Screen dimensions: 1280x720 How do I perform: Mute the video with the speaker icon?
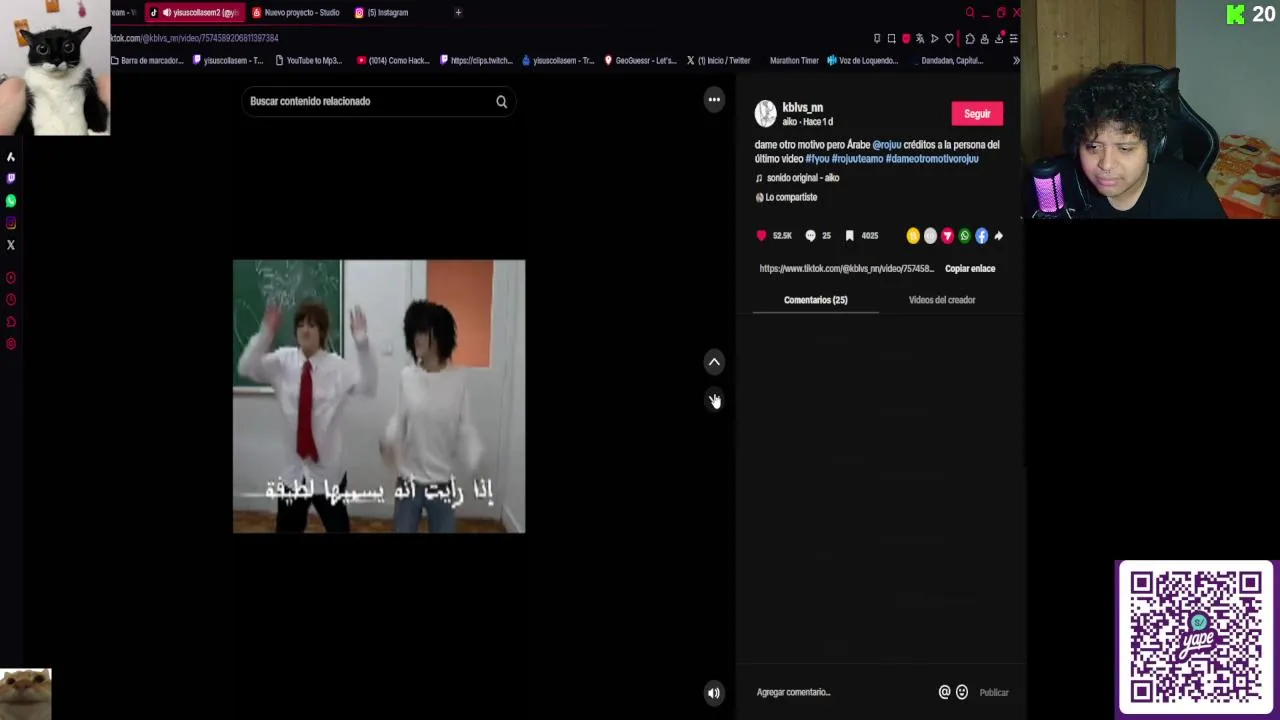coord(714,693)
